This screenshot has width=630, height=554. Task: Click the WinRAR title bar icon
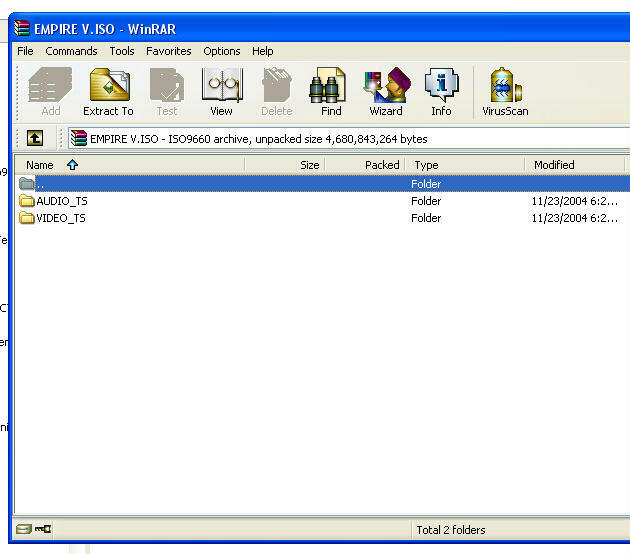[x=22, y=29]
